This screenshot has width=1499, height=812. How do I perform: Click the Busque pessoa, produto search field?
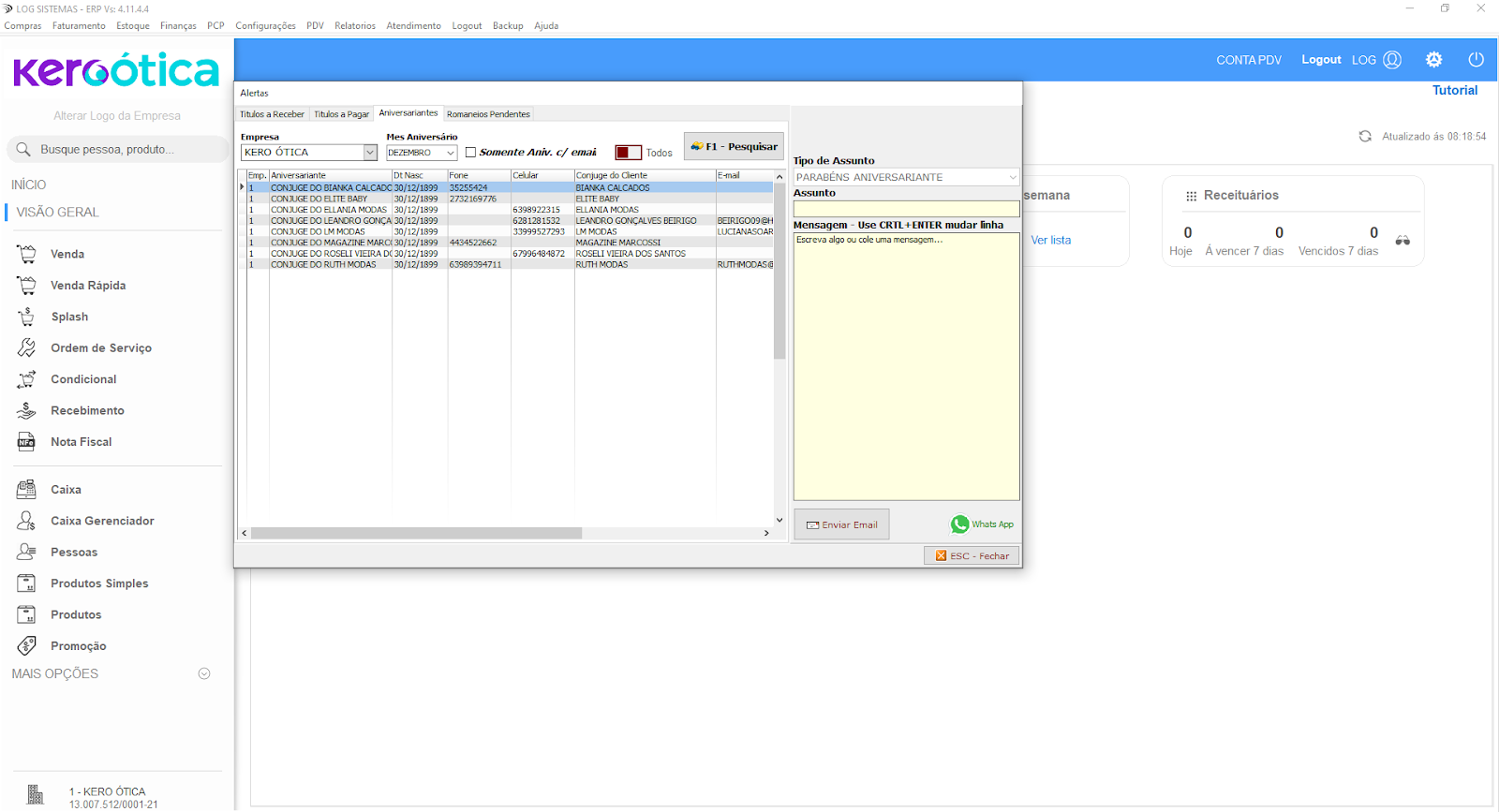pos(118,149)
